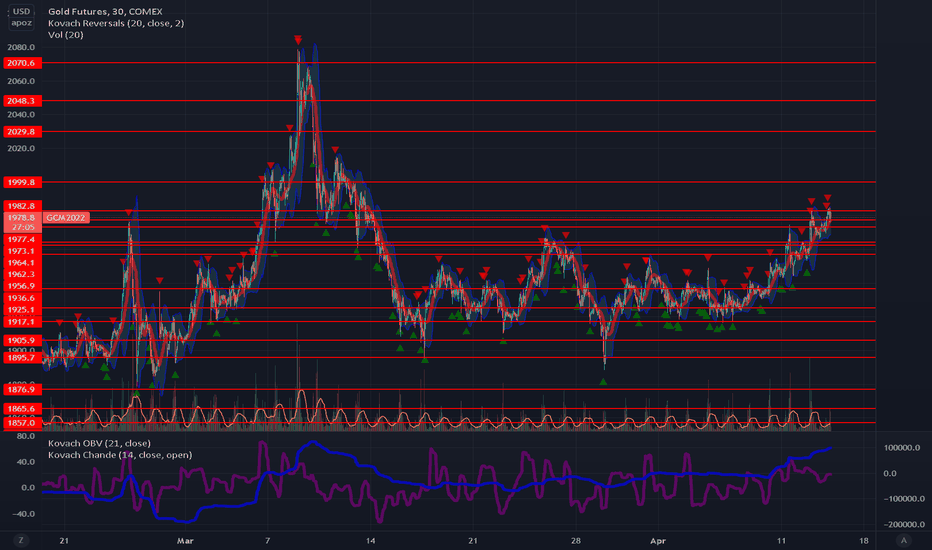This screenshot has width=932, height=550.
Task: Click the -40.0 Chande scale value
Action: point(24,514)
